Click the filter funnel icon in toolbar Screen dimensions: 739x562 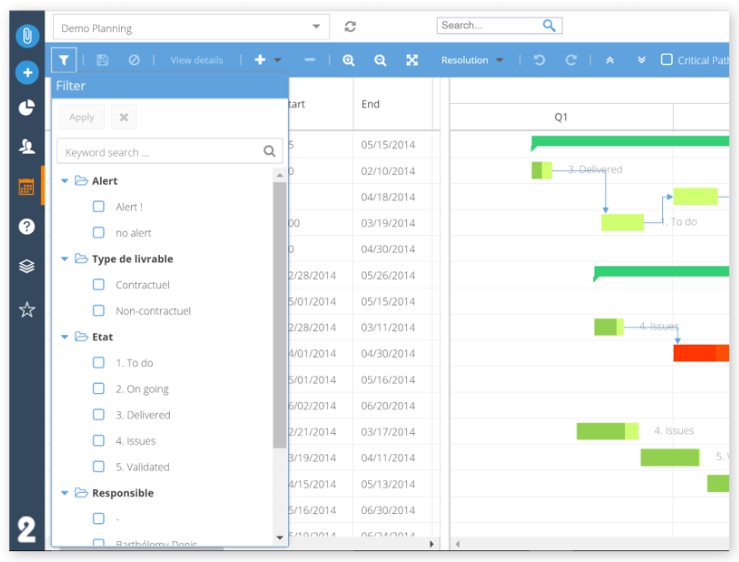tap(64, 60)
